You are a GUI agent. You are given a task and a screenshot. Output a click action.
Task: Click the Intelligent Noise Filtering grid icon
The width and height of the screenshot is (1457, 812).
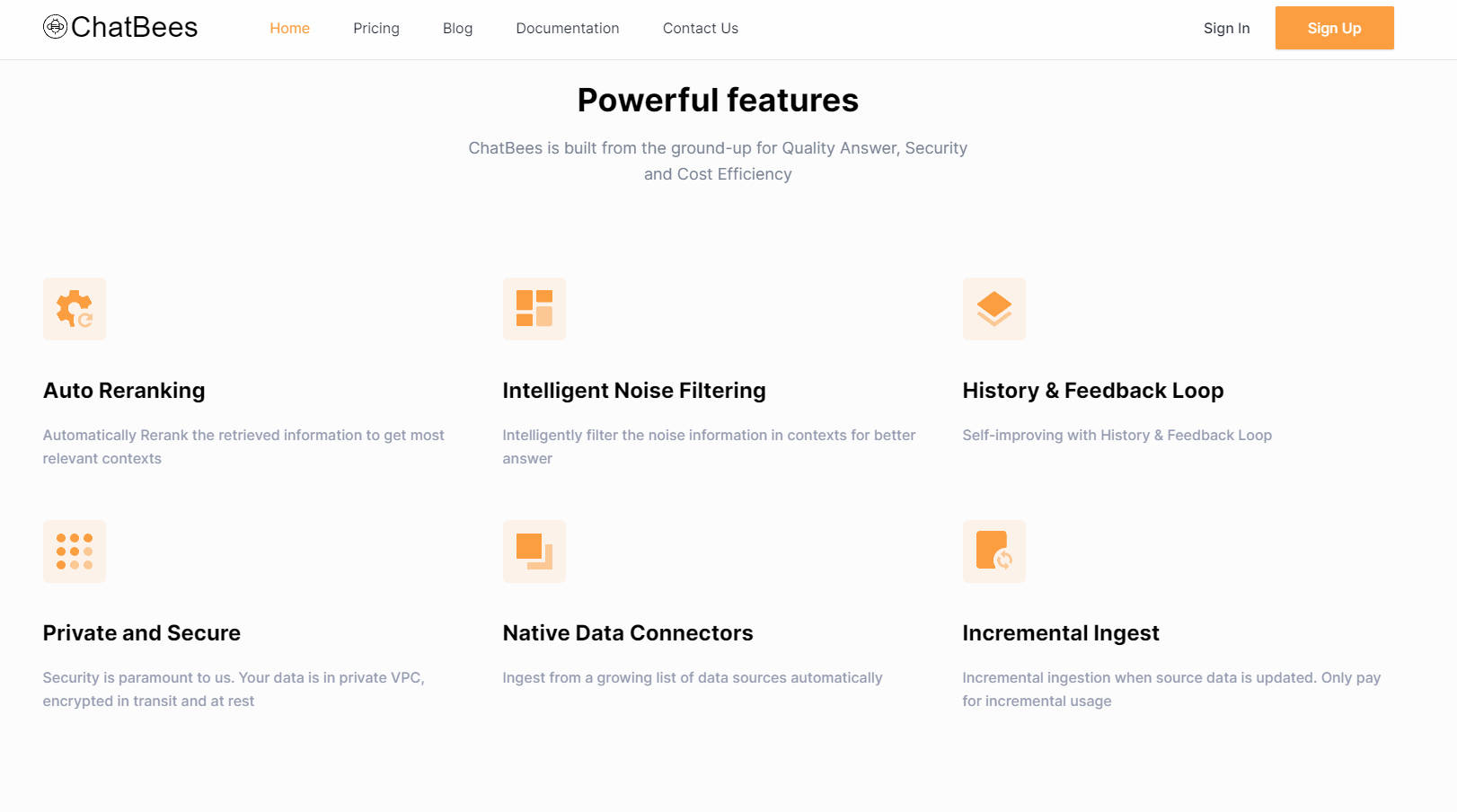click(534, 309)
